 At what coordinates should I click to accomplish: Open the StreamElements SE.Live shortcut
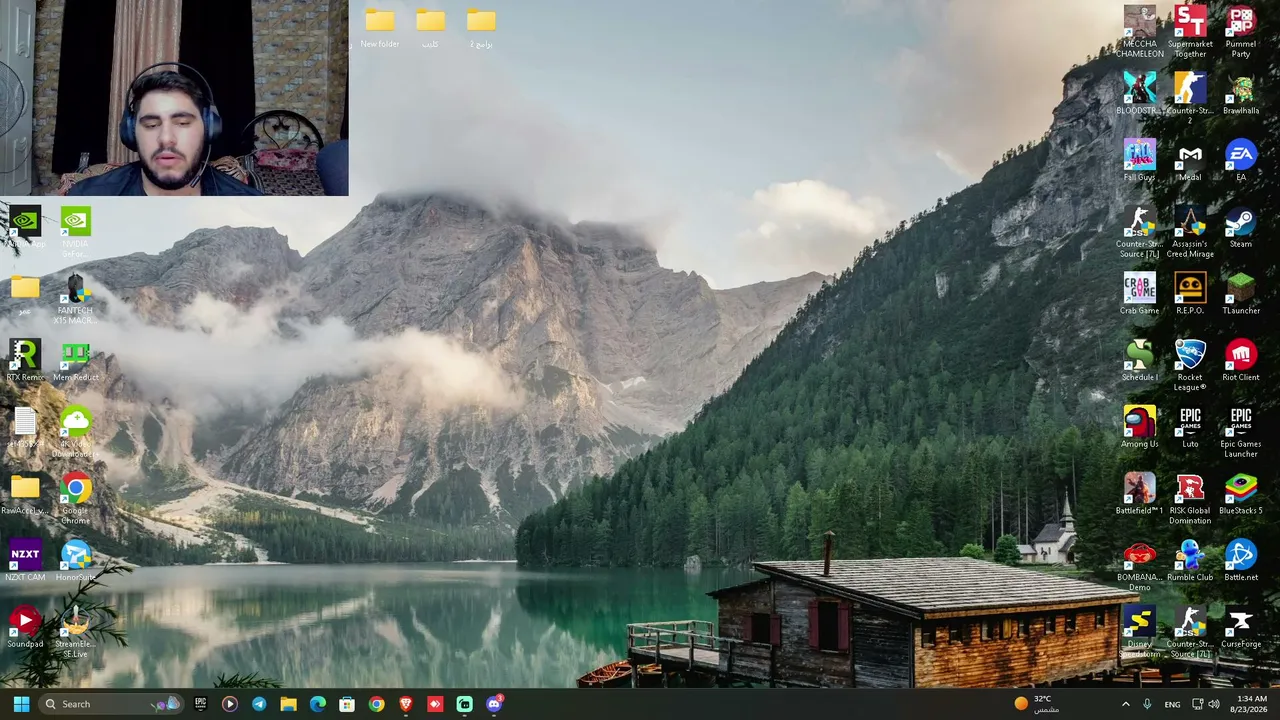pyautogui.click(x=75, y=633)
